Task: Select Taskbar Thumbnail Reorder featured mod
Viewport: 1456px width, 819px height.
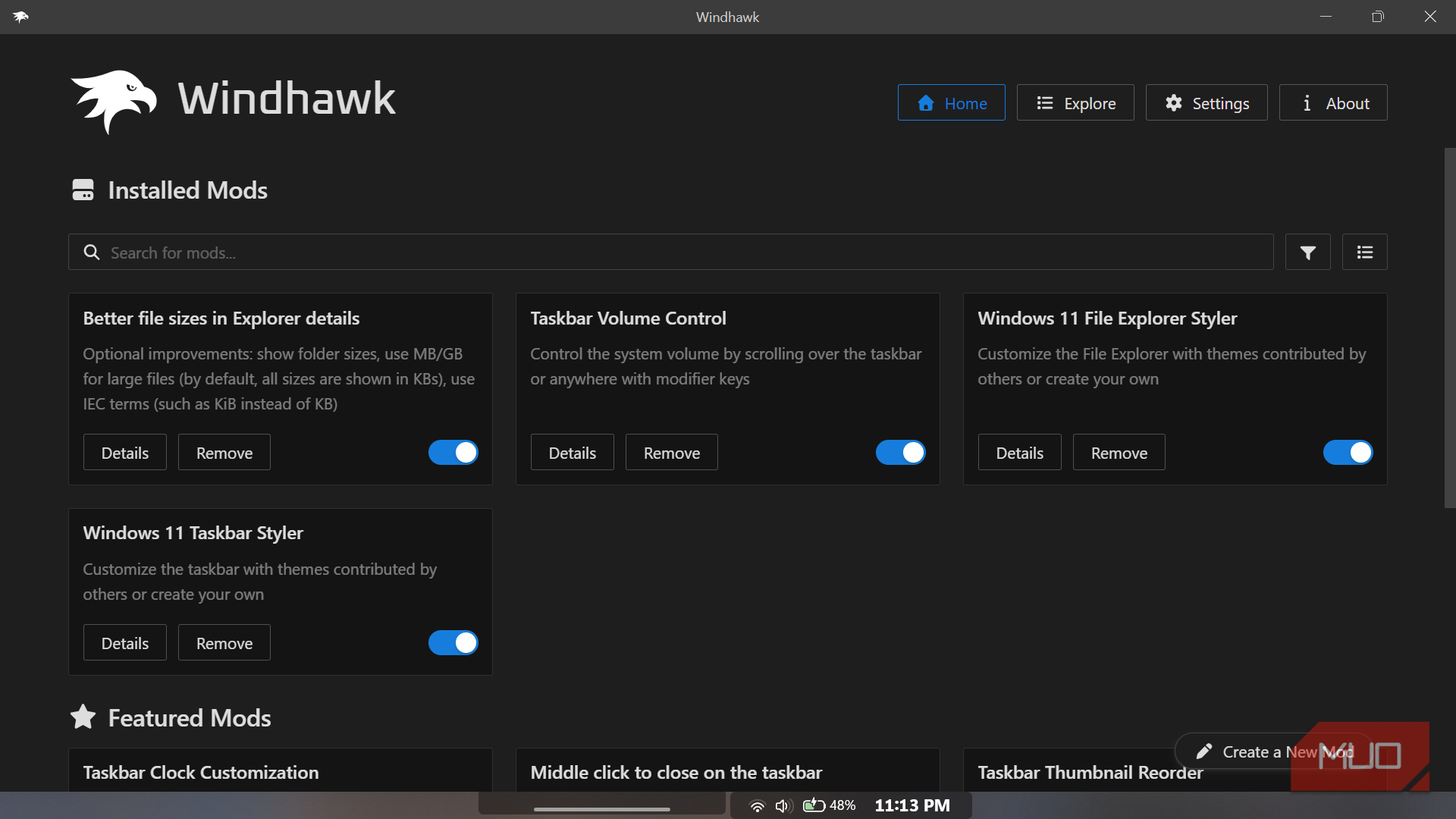Action: click(x=1090, y=773)
